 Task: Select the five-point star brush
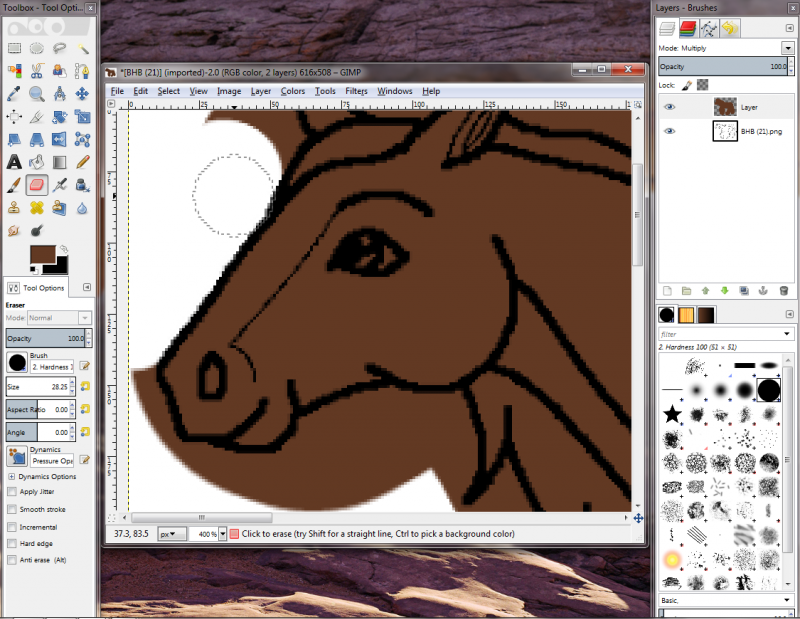pyautogui.click(x=672, y=414)
